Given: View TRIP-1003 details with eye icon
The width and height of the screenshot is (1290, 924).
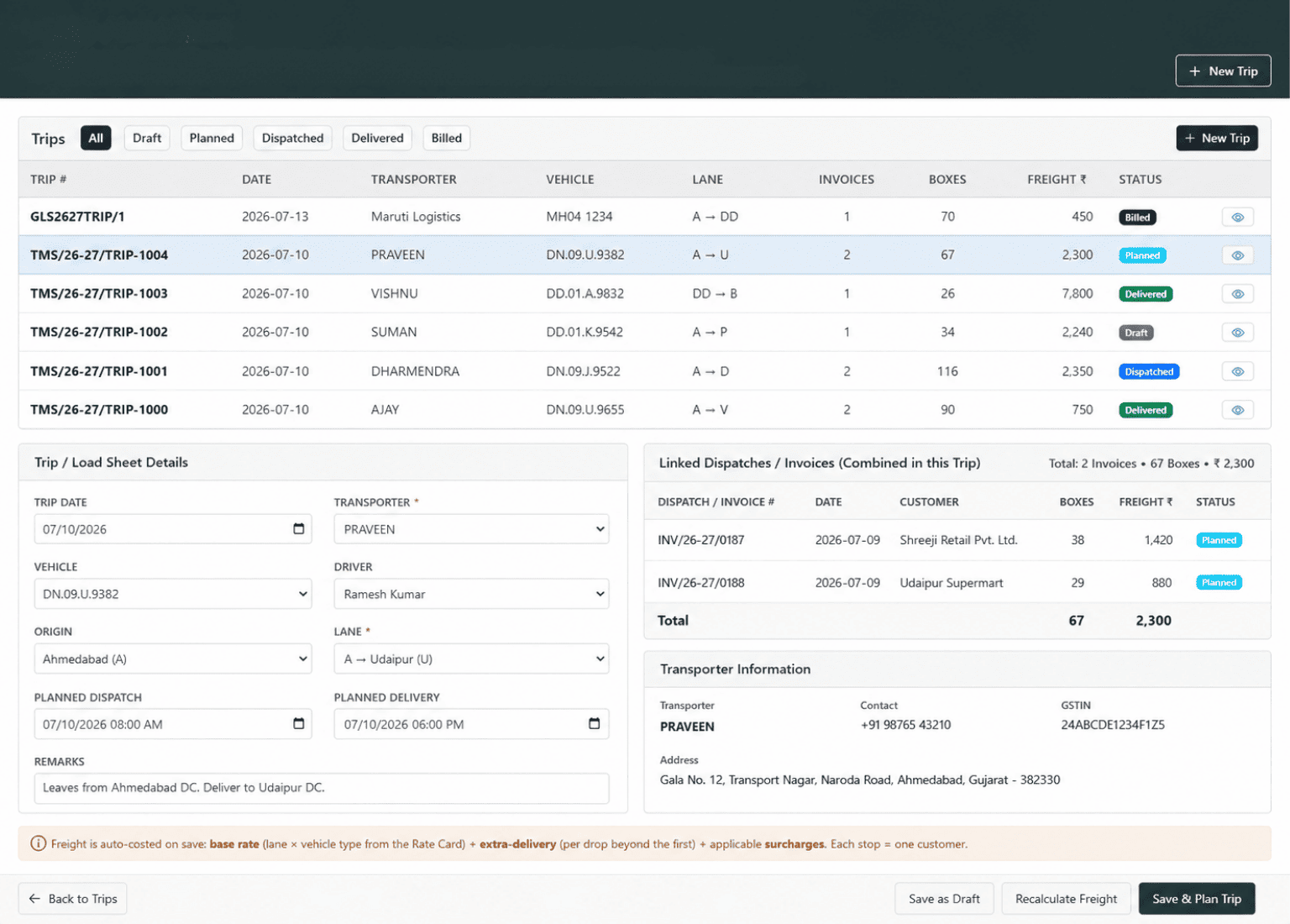Looking at the screenshot, I should [x=1237, y=294].
